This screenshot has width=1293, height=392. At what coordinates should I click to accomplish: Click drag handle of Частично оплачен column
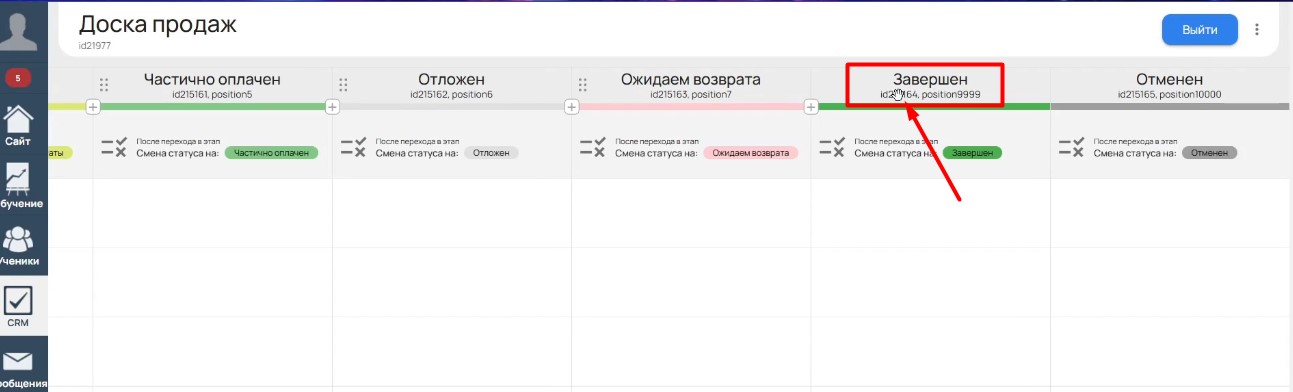pyautogui.click(x=104, y=85)
